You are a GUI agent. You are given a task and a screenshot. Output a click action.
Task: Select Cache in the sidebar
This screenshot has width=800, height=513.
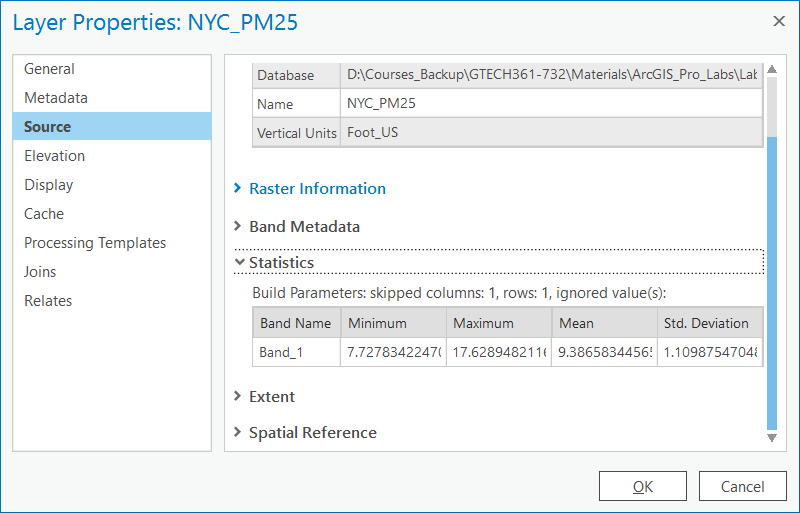(44, 214)
